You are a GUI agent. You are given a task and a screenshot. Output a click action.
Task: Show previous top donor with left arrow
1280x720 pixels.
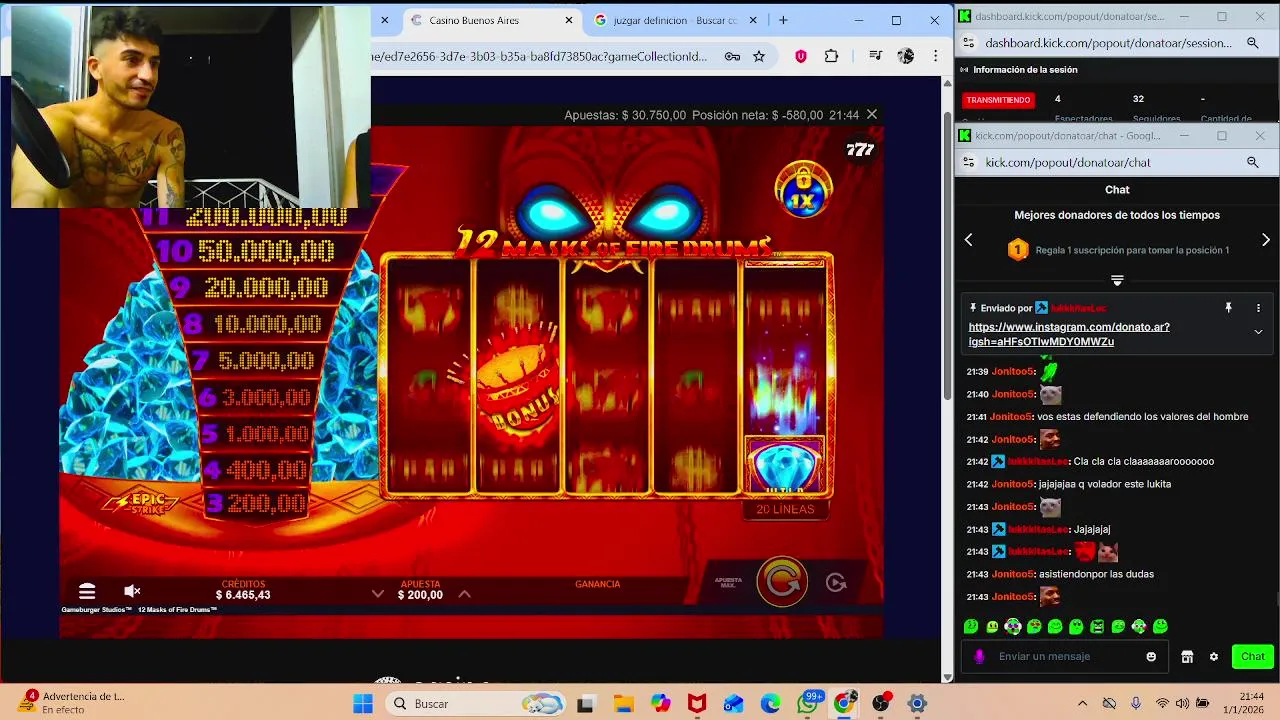pos(968,240)
